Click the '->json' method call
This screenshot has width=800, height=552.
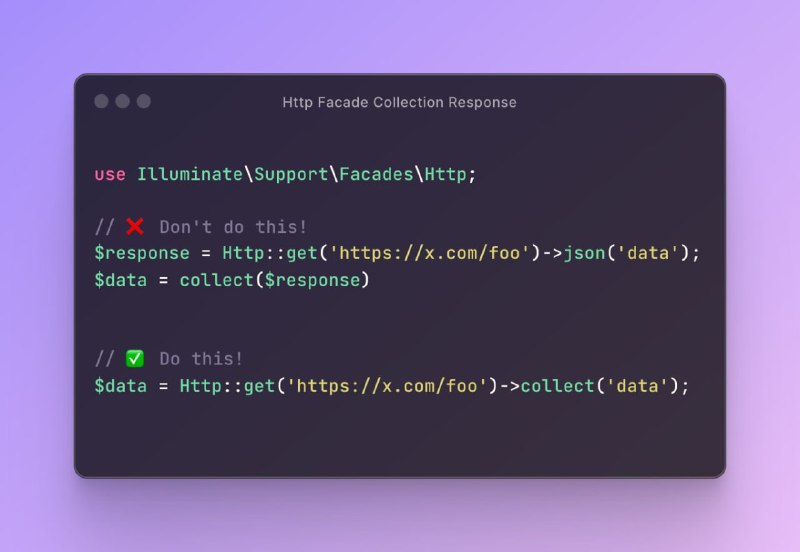573,253
